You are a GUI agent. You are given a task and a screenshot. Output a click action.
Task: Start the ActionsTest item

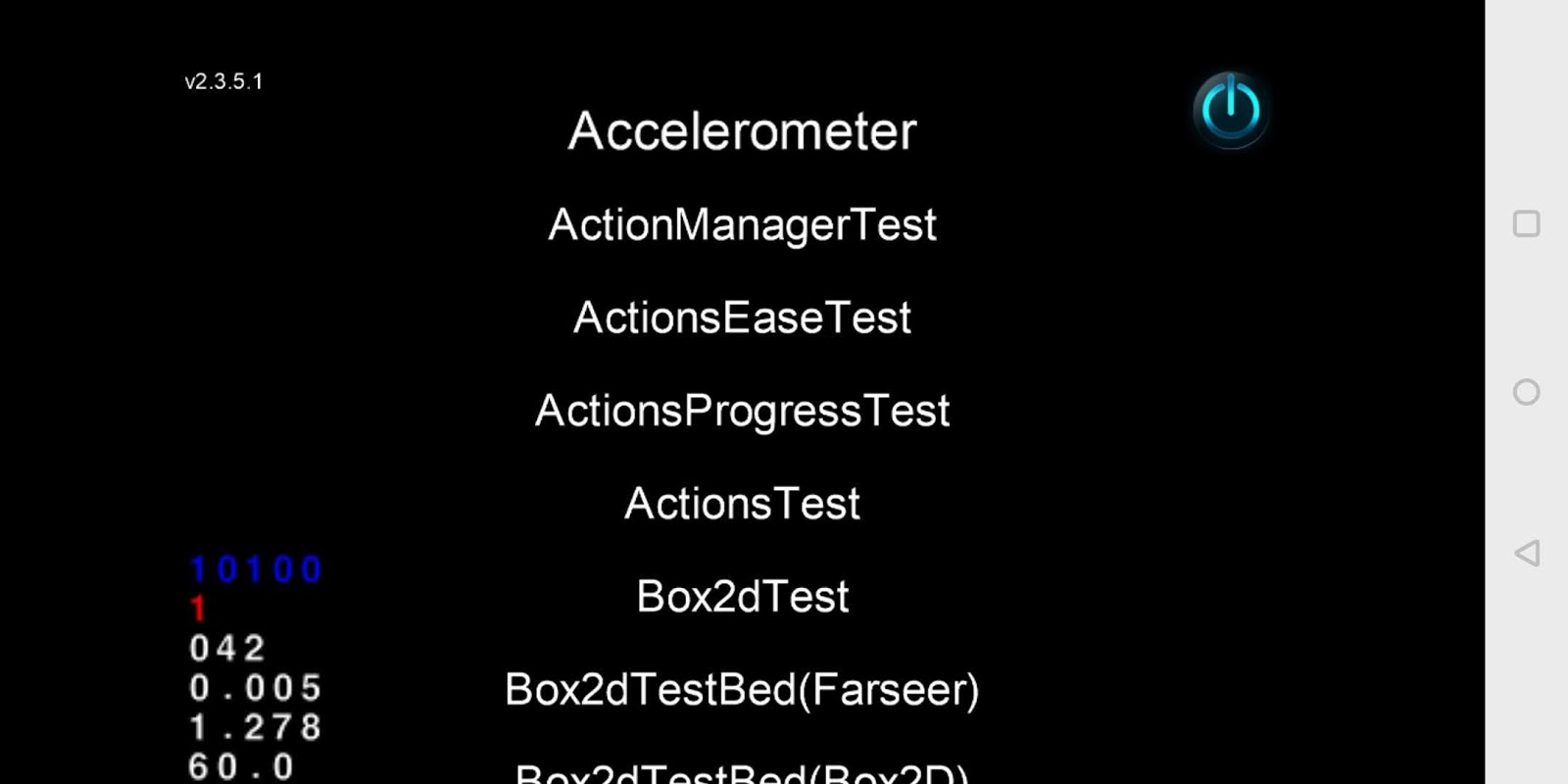tap(742, 504)
